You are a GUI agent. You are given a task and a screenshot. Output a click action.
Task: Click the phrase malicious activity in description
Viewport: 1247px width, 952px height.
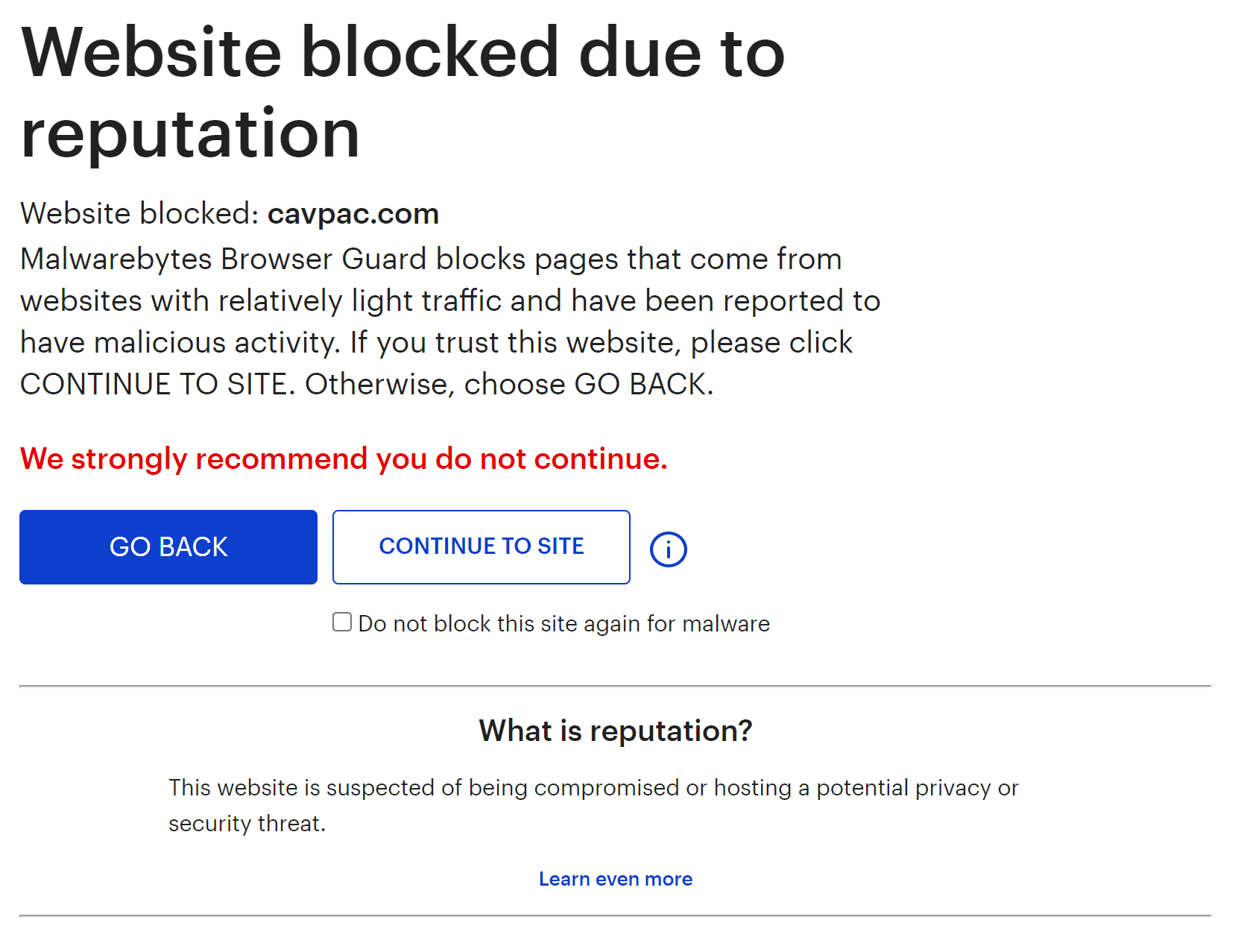[216, 343]
